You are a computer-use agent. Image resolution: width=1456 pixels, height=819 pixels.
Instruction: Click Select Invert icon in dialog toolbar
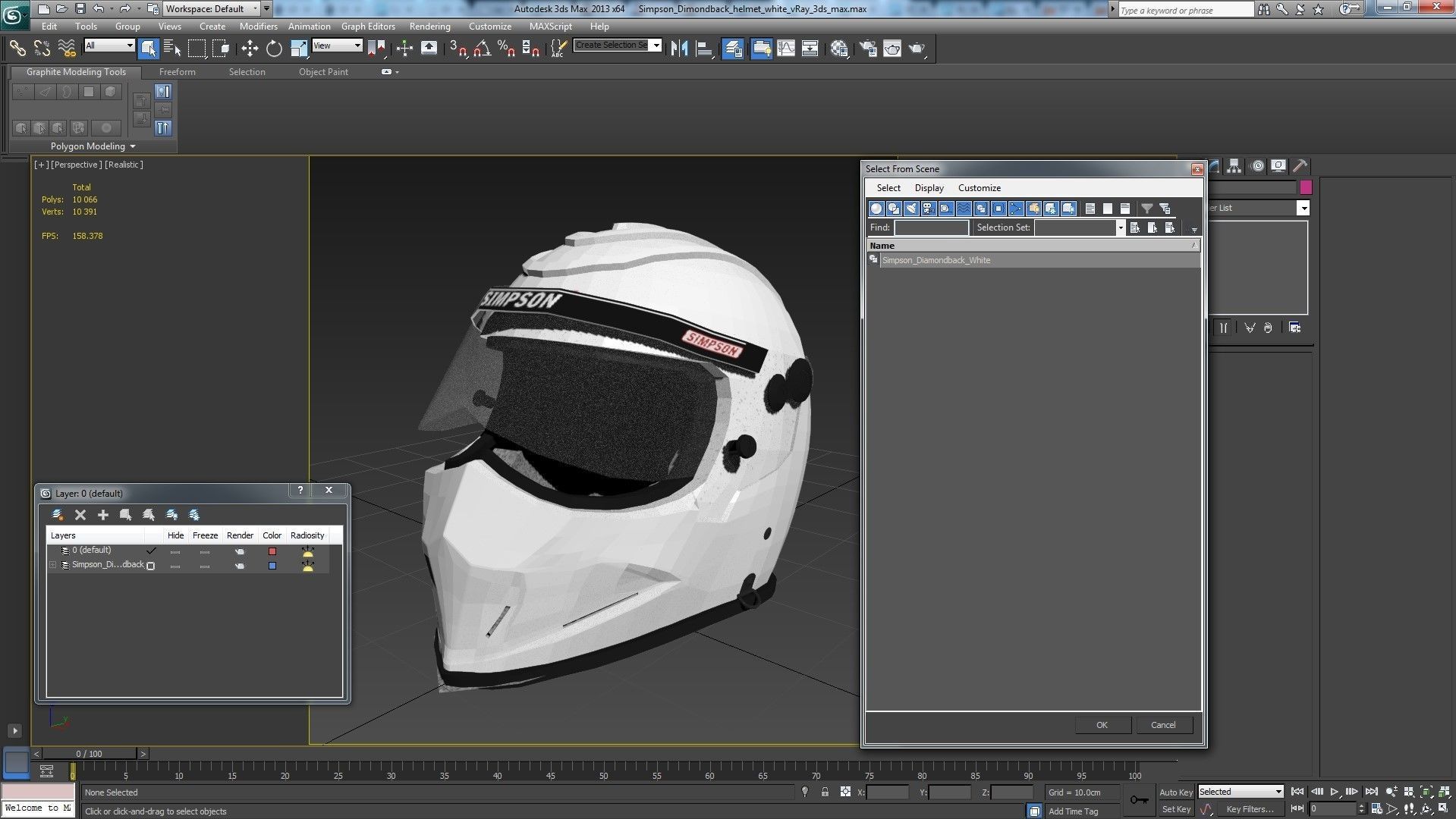(1125, 208)
